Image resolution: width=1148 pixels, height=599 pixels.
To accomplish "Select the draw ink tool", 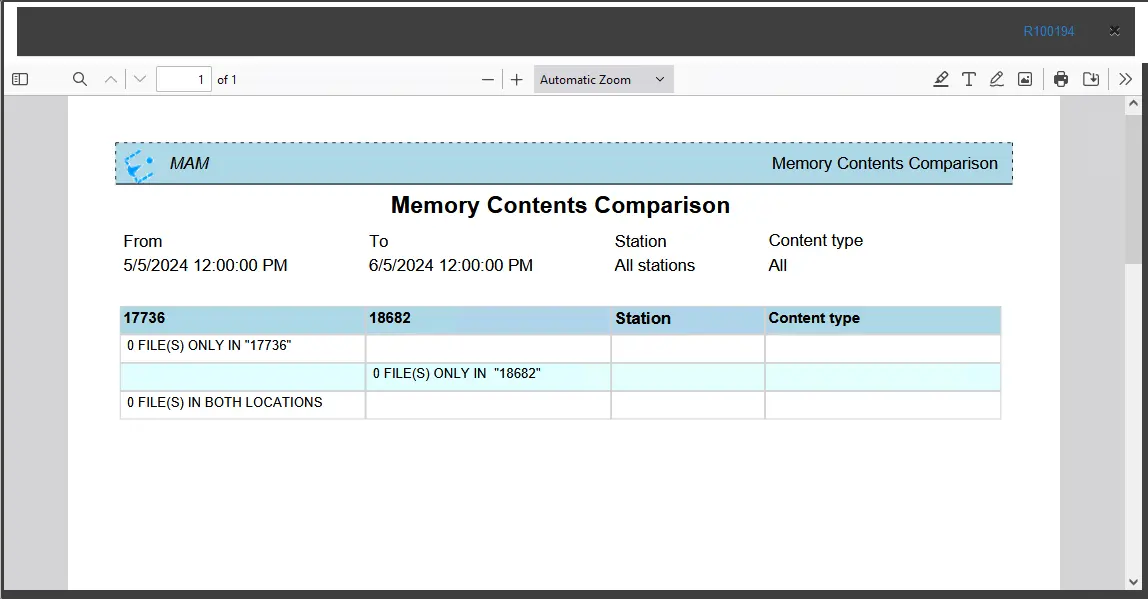I will click(x=997, y=80).
